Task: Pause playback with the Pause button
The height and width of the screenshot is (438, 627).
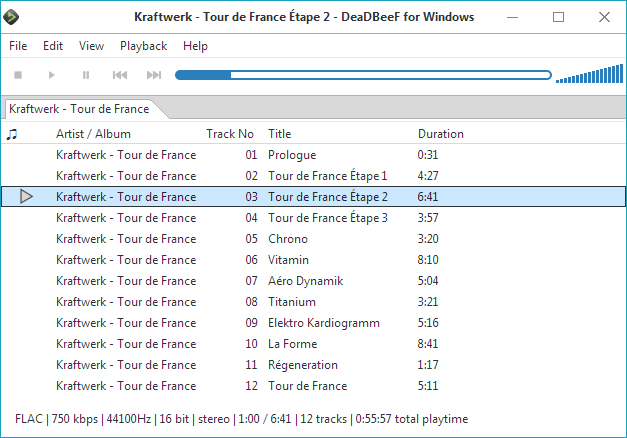Action: click(x=86, y=75)
